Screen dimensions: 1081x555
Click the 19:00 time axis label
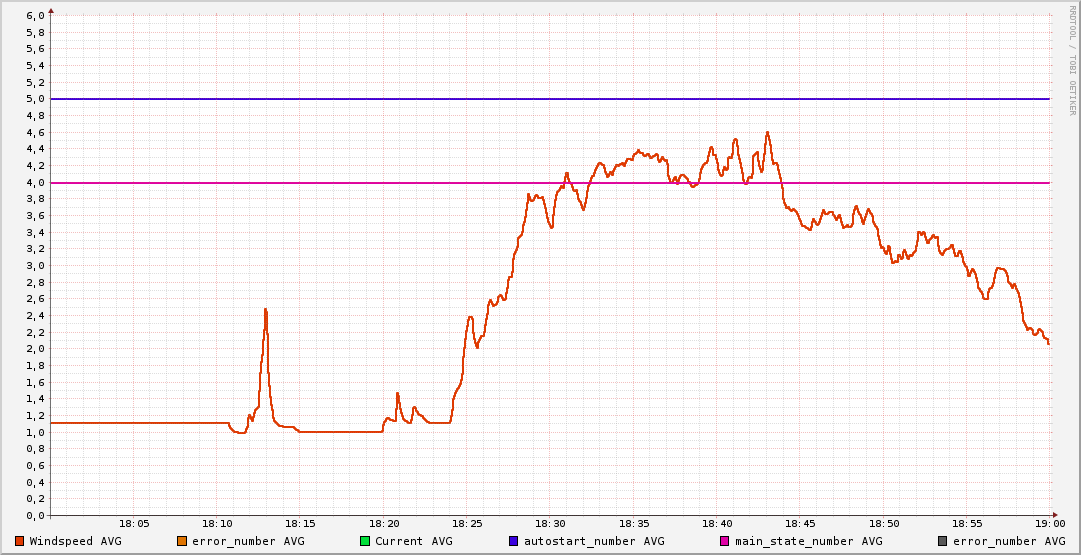pos(1049,524)
